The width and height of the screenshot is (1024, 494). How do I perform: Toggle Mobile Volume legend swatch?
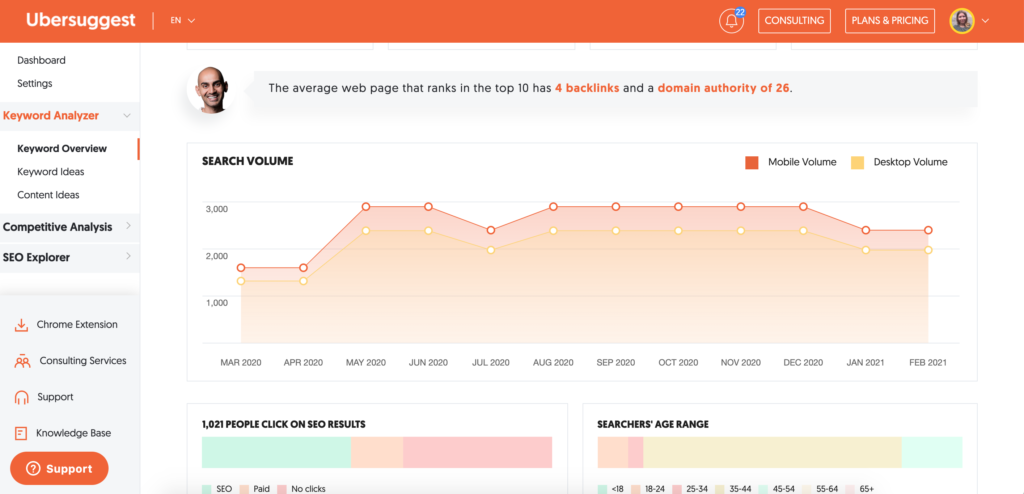752,163
